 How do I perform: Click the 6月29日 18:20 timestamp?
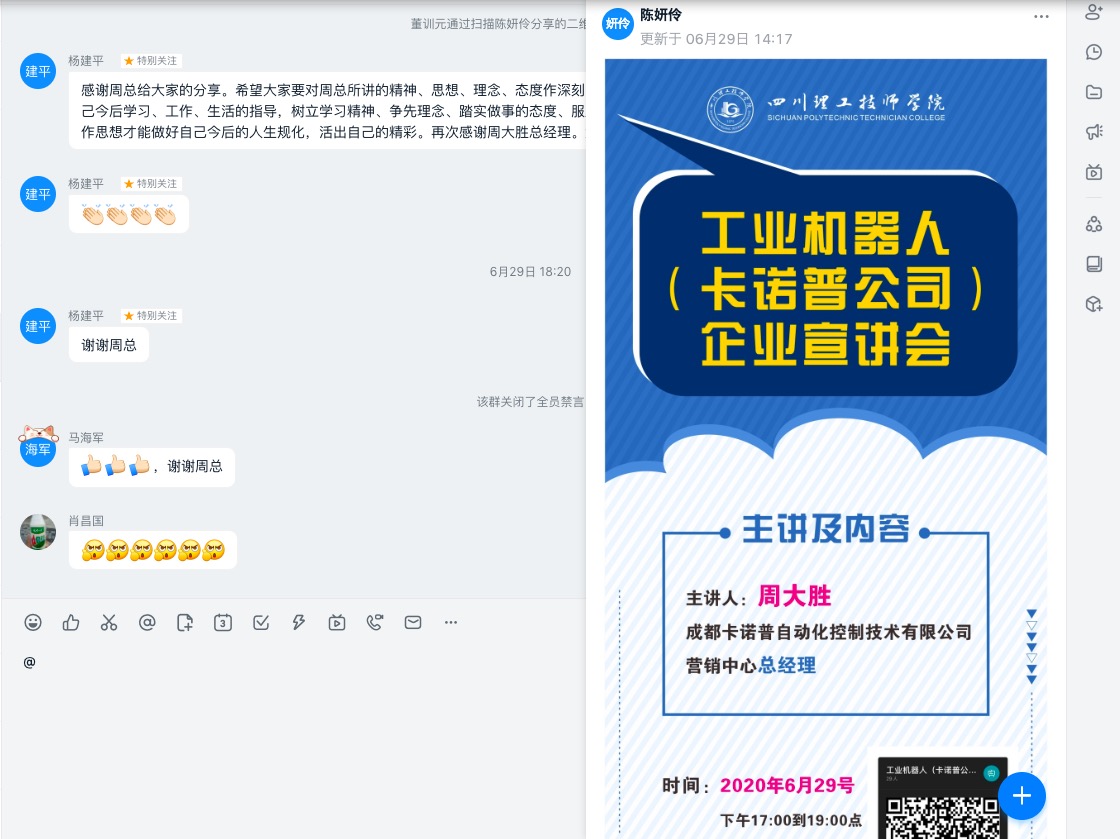pyautogui.click(x=530, y=271)
